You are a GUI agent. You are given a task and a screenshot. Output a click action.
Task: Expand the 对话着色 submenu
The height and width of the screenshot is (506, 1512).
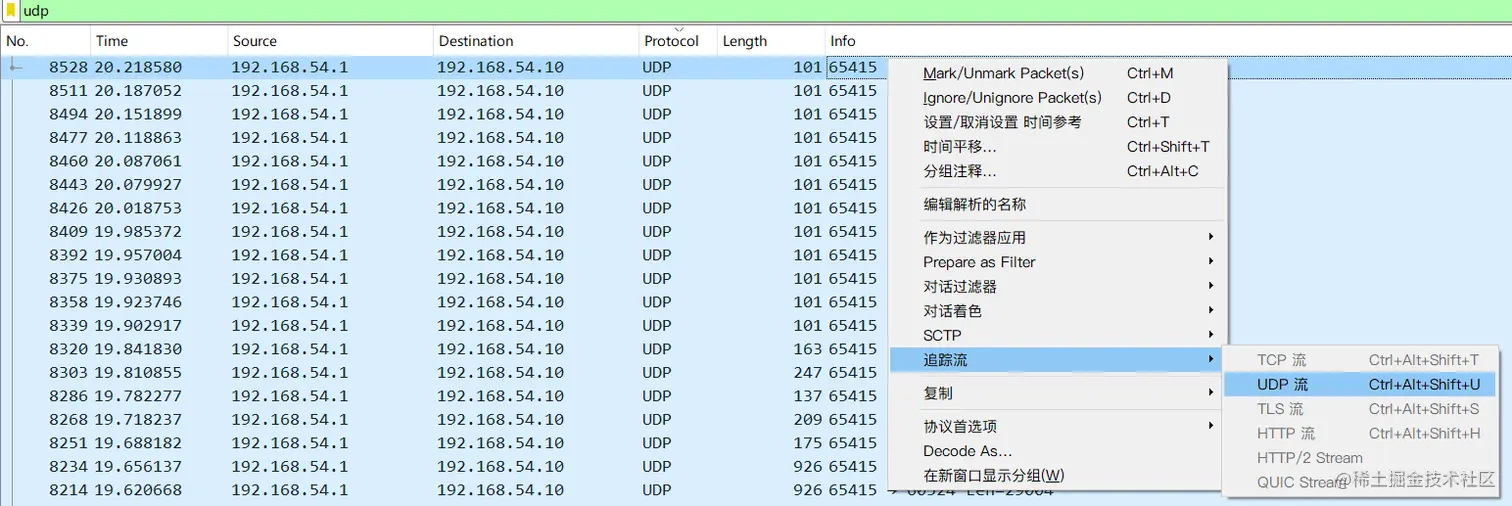1057,311
